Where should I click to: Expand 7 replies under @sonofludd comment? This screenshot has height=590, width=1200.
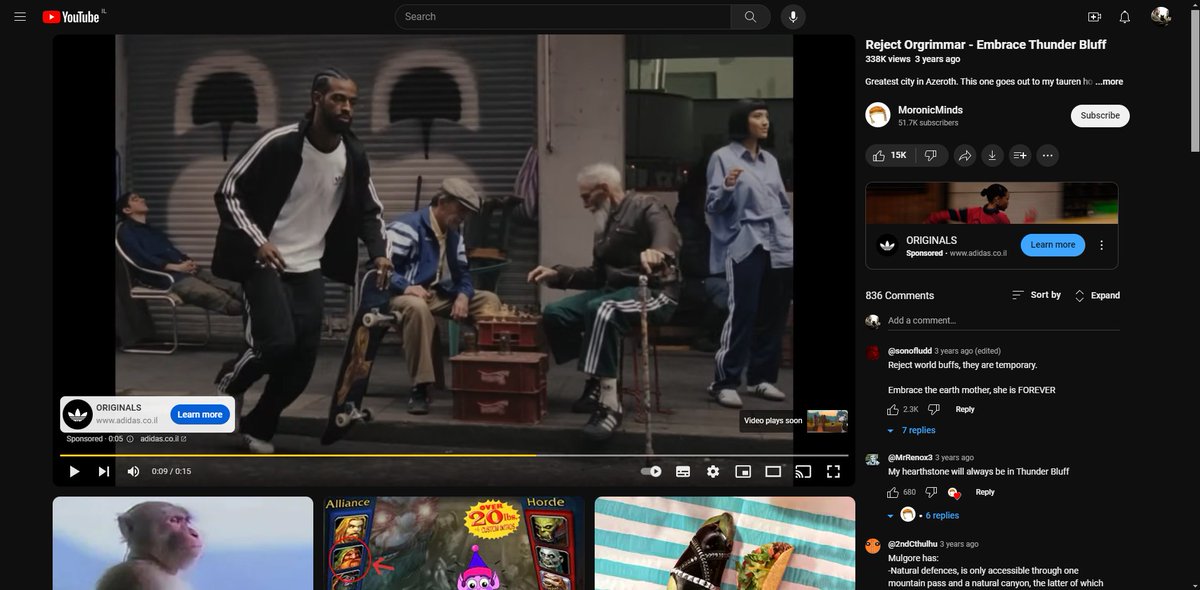pyautogui.click(x=911, y=430)
